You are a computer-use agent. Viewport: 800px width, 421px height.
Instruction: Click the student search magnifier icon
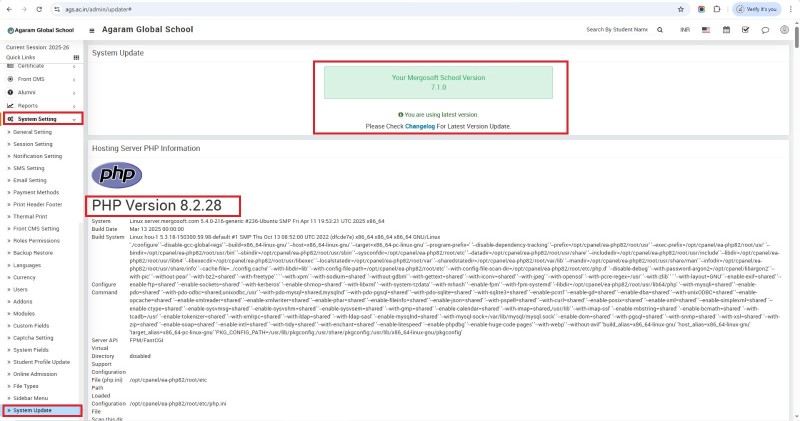[x=660, y=30]
